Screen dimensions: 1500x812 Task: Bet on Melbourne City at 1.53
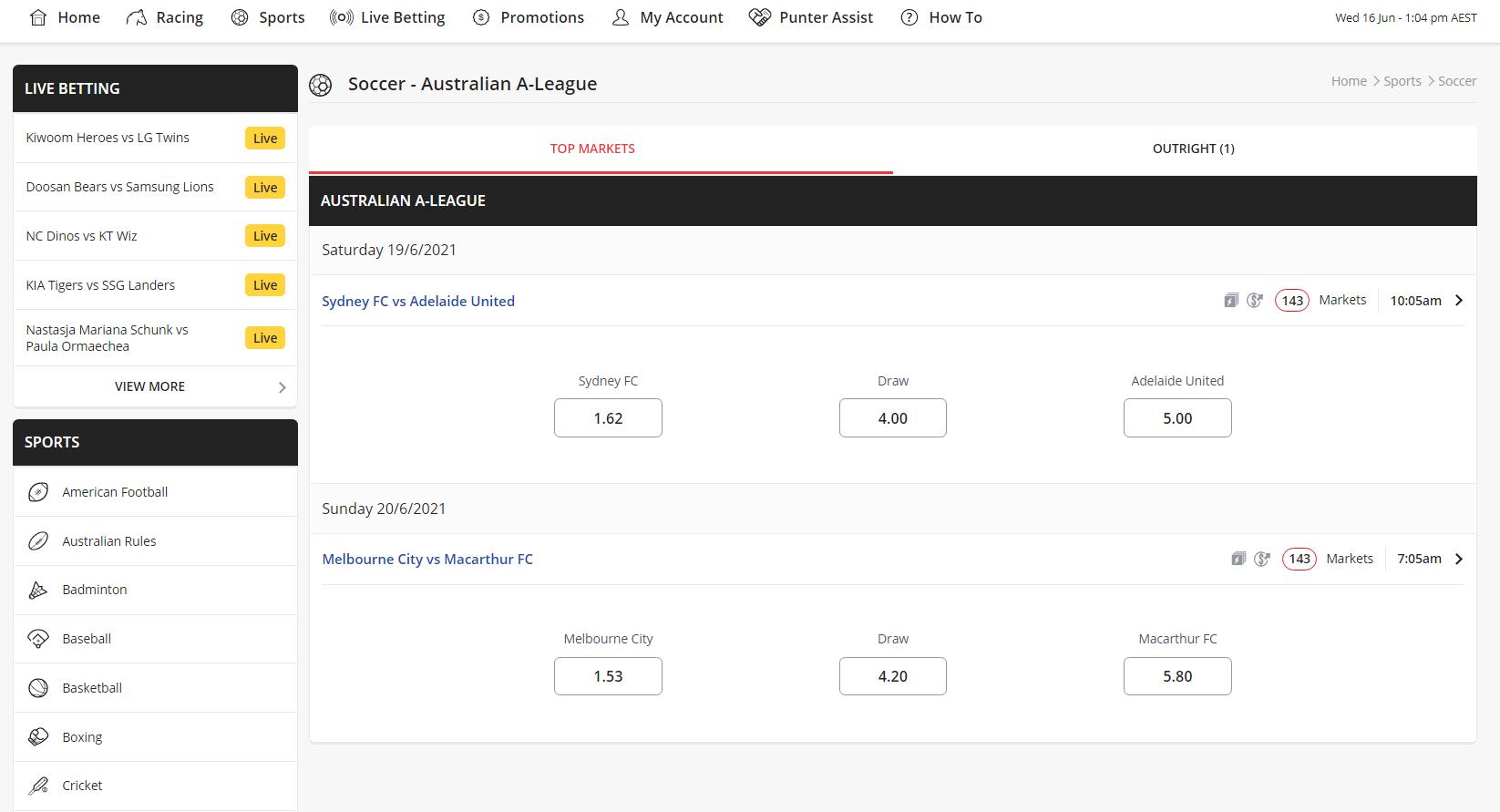608,676
